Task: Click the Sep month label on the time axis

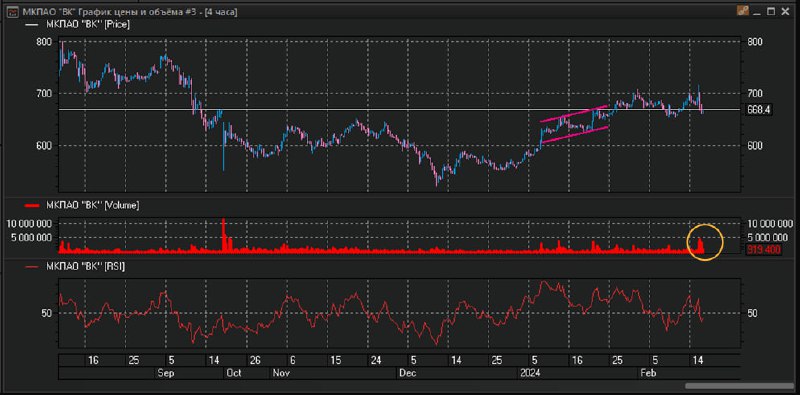Action: point(166,373)
